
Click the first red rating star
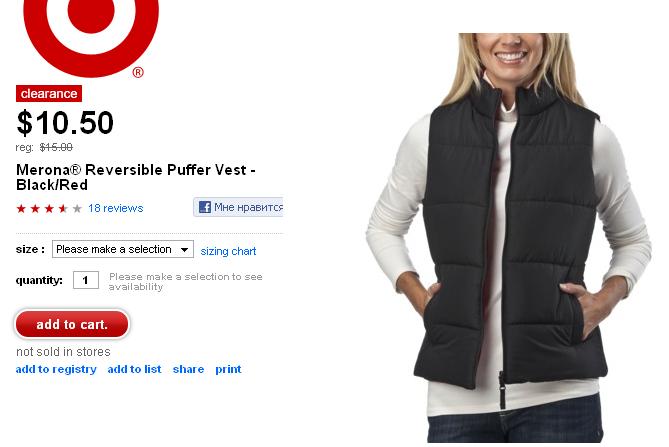tap(21, 209)
